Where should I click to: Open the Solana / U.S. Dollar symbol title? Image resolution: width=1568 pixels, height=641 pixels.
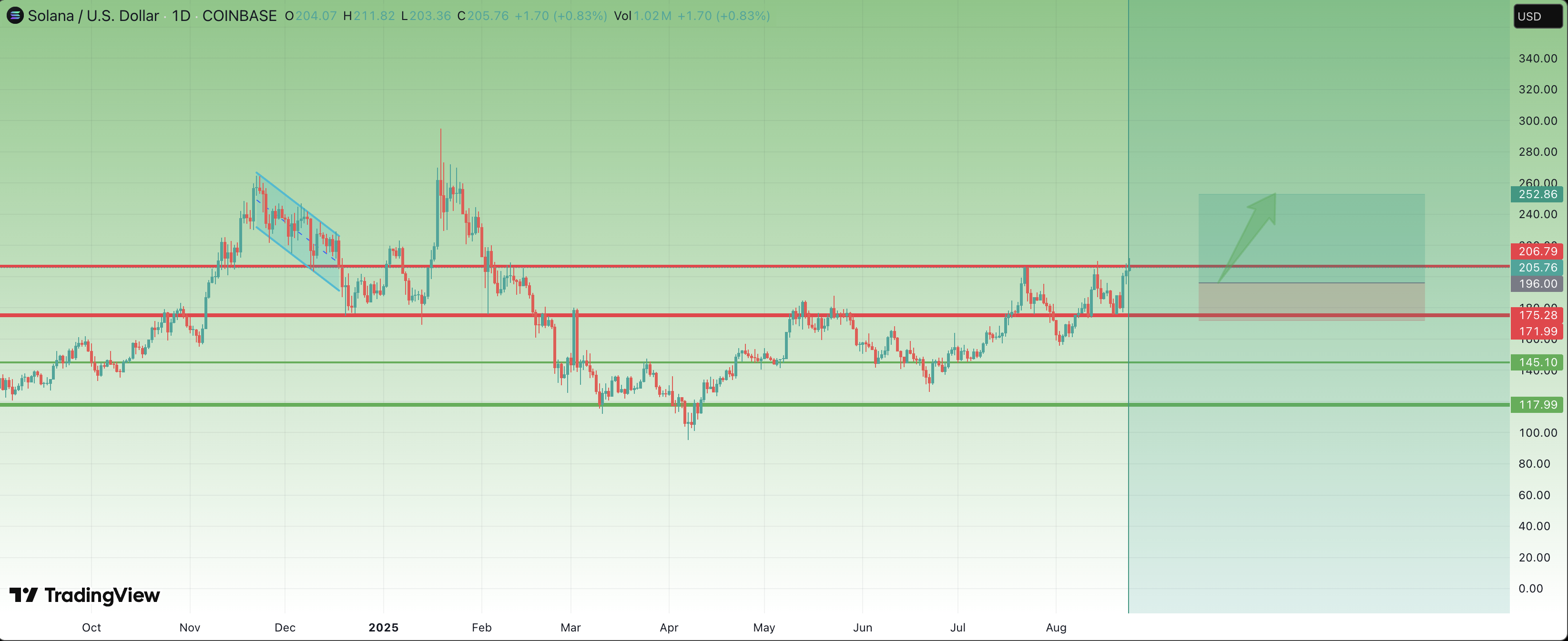click(93, 16)
